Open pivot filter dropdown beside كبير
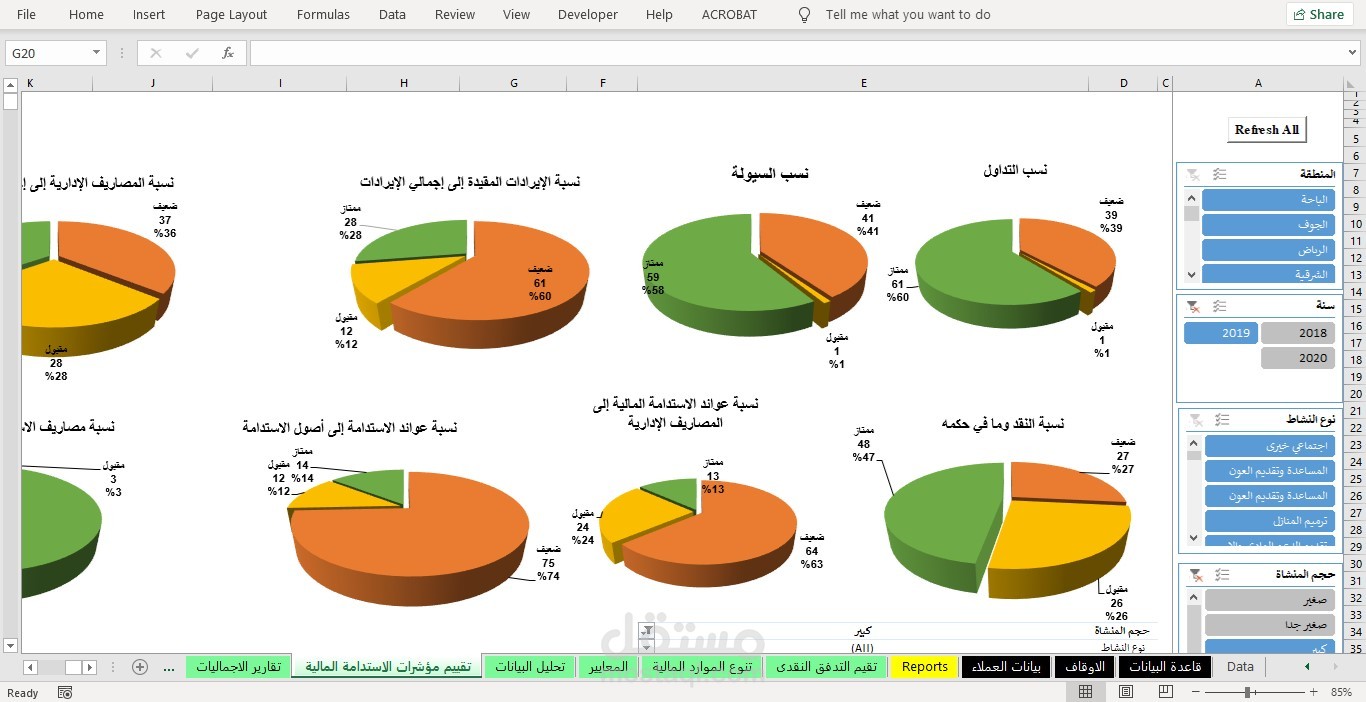Viewport: 1366px width, 702px height. (x=647, y=630)
